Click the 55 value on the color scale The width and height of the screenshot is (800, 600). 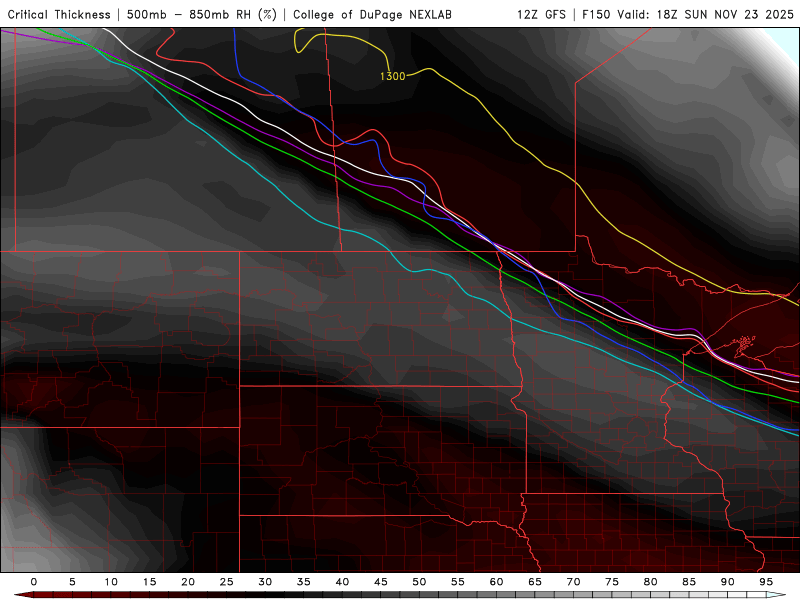(458, 582)
